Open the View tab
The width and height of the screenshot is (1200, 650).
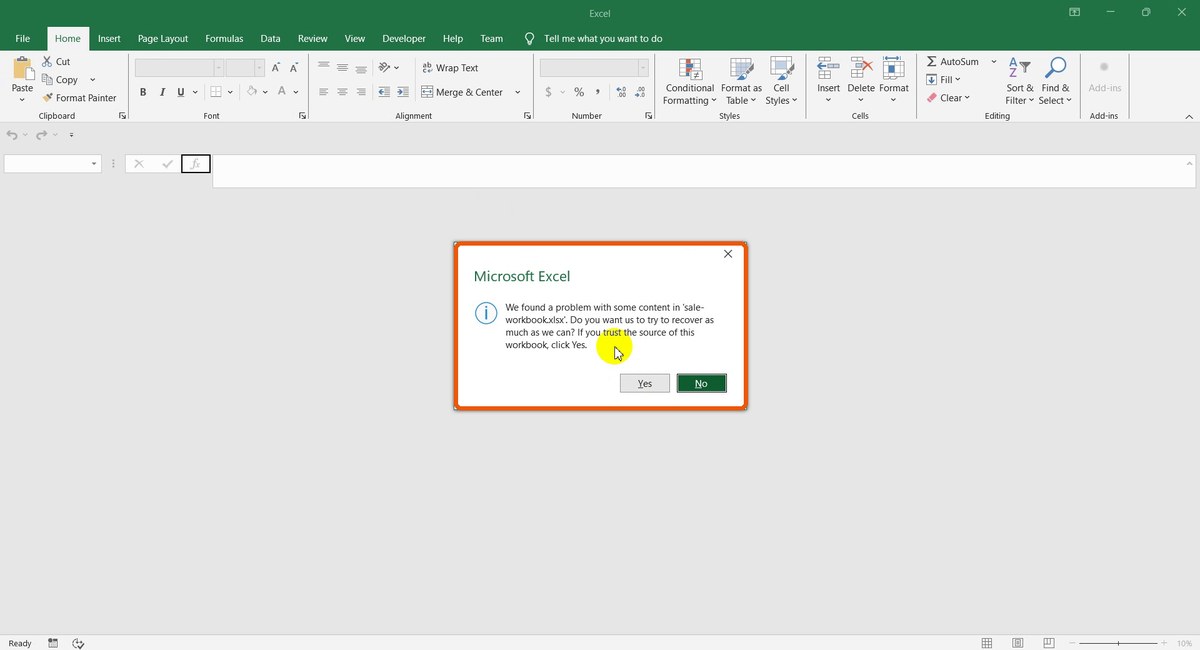355,39
